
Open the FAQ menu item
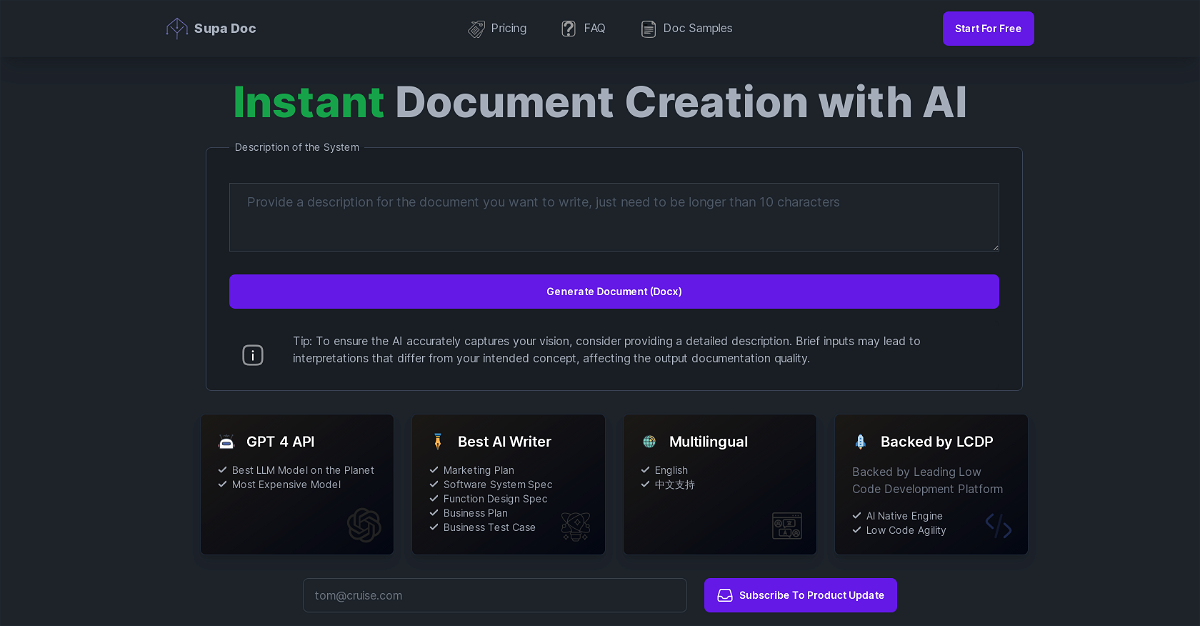pyautogui.click(x=594, y=29)
